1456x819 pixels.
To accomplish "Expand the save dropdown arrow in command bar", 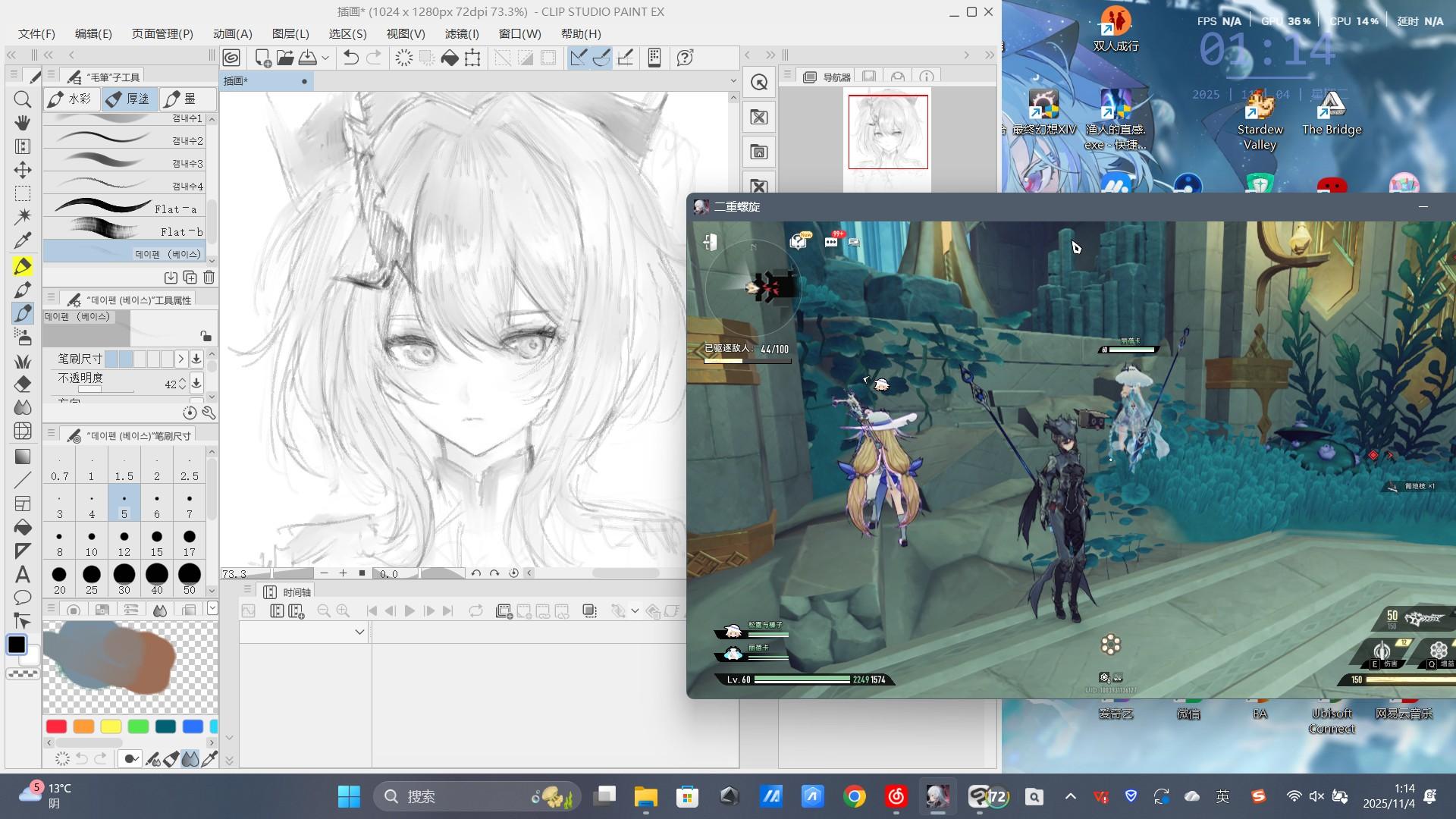I will pos(325,58).
